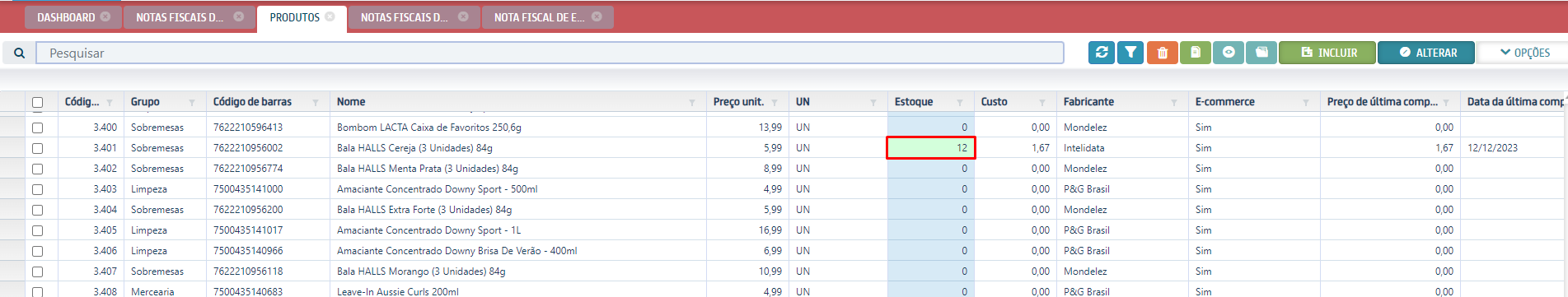Click Bala HALLS Morango (3 Unidades) 84g
Screen dimensions: 1568x297
click(421, 271)
